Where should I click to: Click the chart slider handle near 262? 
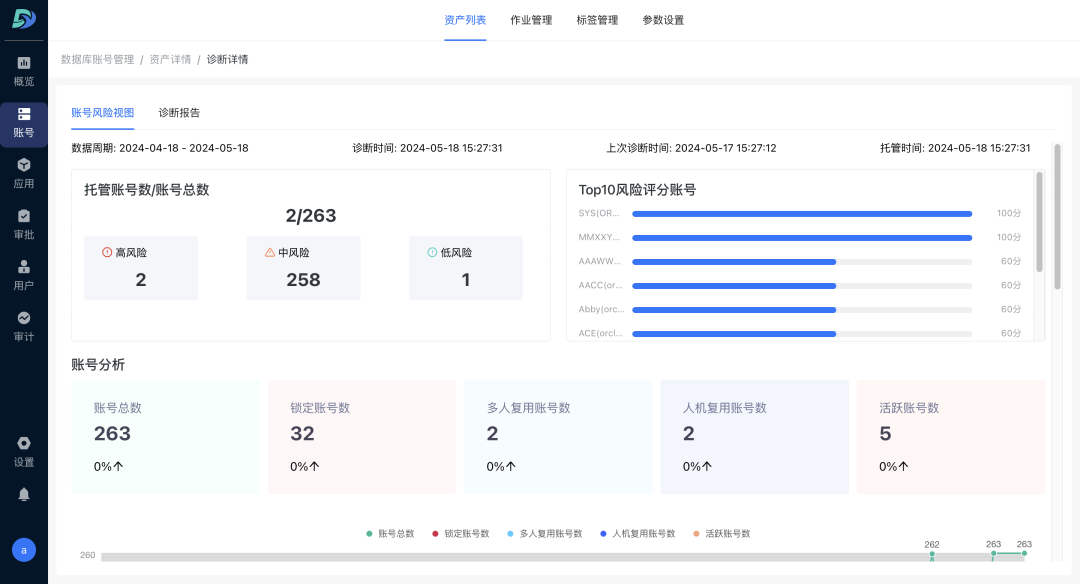click(931, 553)
